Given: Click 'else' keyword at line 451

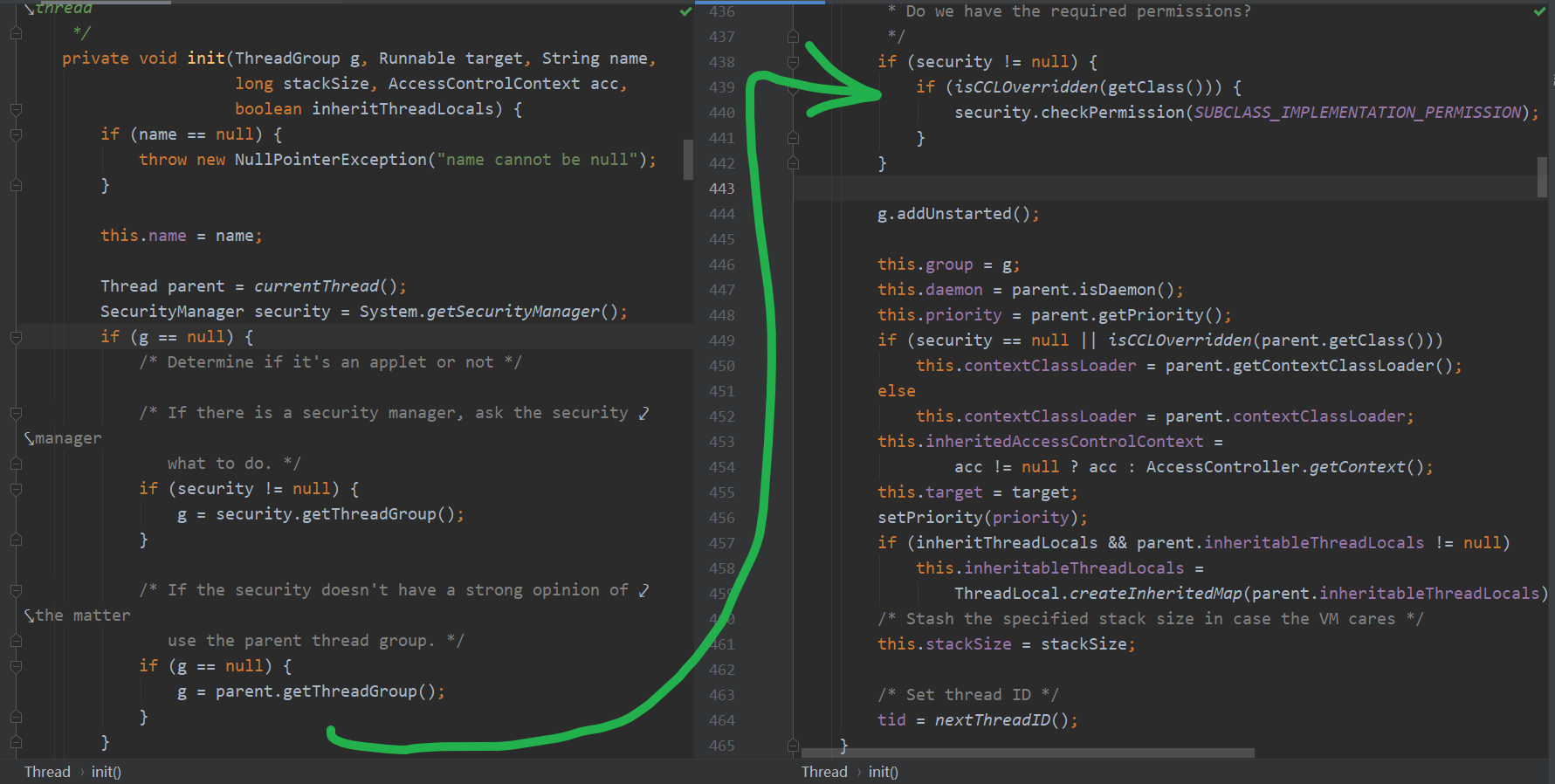Looking at the screenshot, I should click(897, 391).
